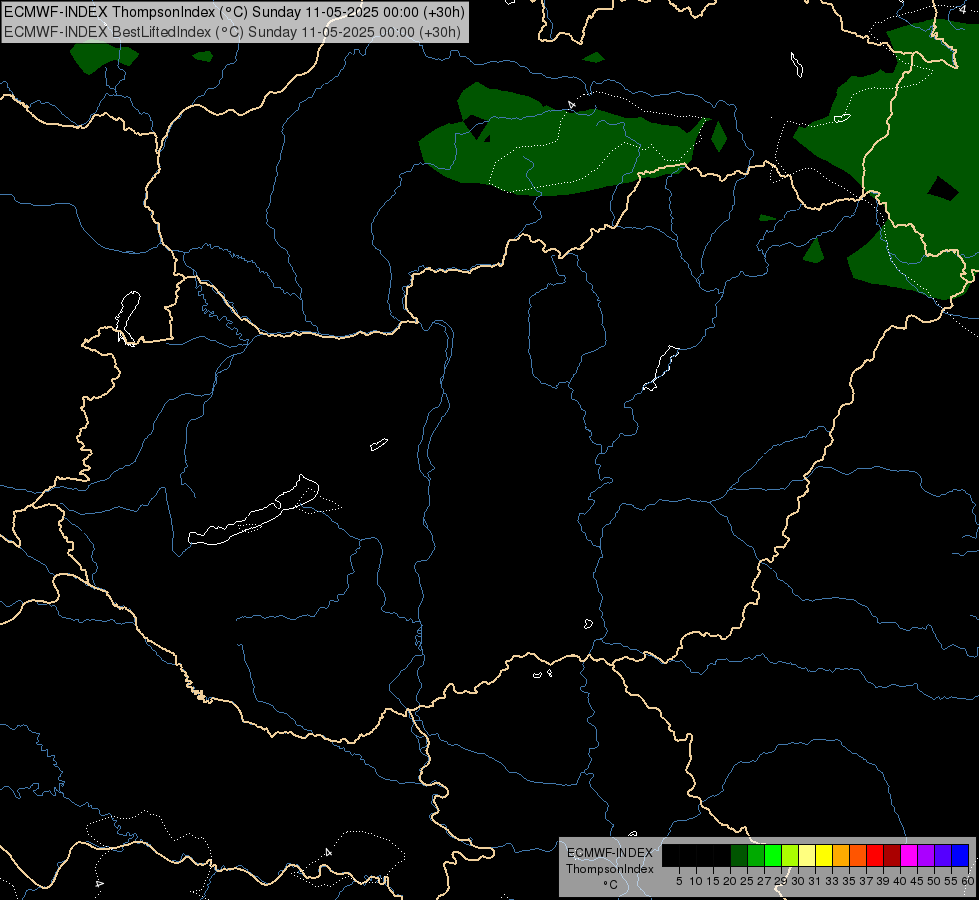Click the legend tick value "20"
The height and width of the screenshot is (900, 979).
[730, 881]
